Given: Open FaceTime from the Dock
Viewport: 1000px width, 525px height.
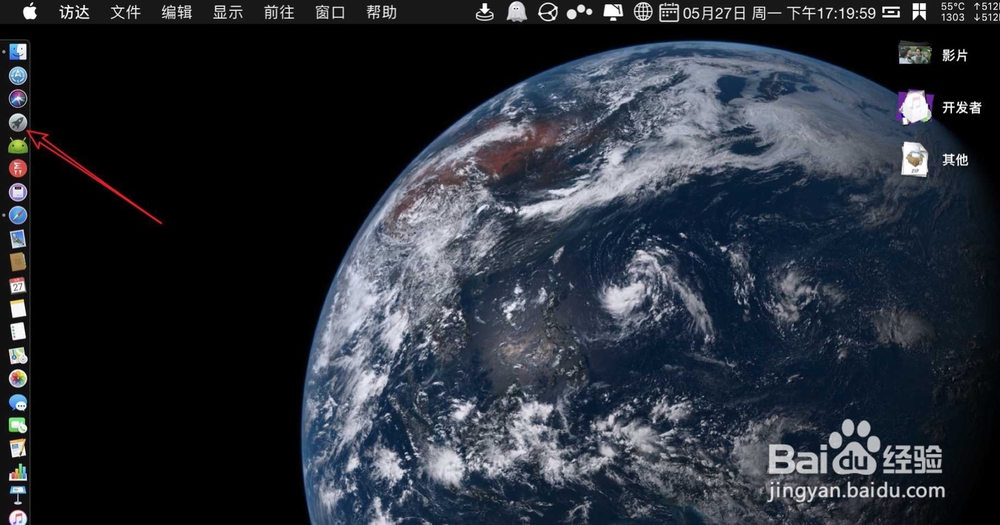Looking at the screenshot, I should (18, 425).
